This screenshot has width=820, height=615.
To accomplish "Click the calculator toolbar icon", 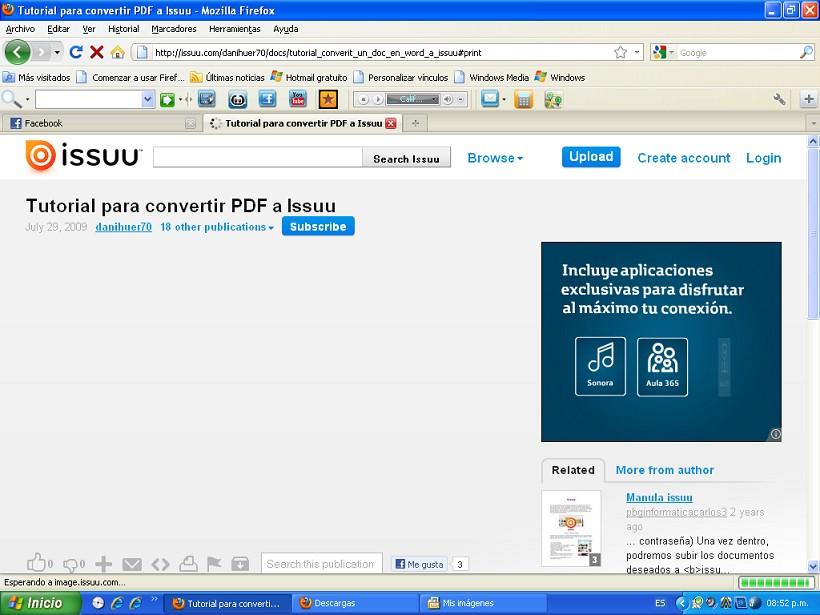I will pyautogui.click(x=523, y=99).
